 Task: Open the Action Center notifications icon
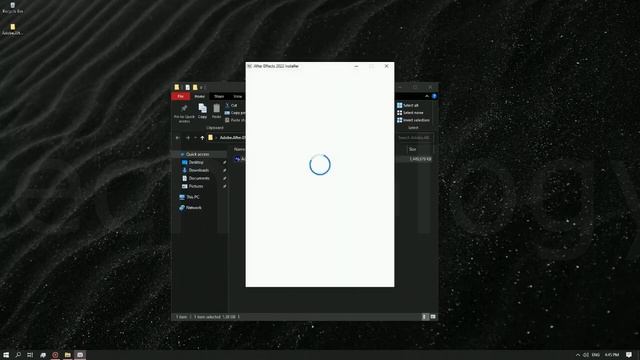coord(629,355)
